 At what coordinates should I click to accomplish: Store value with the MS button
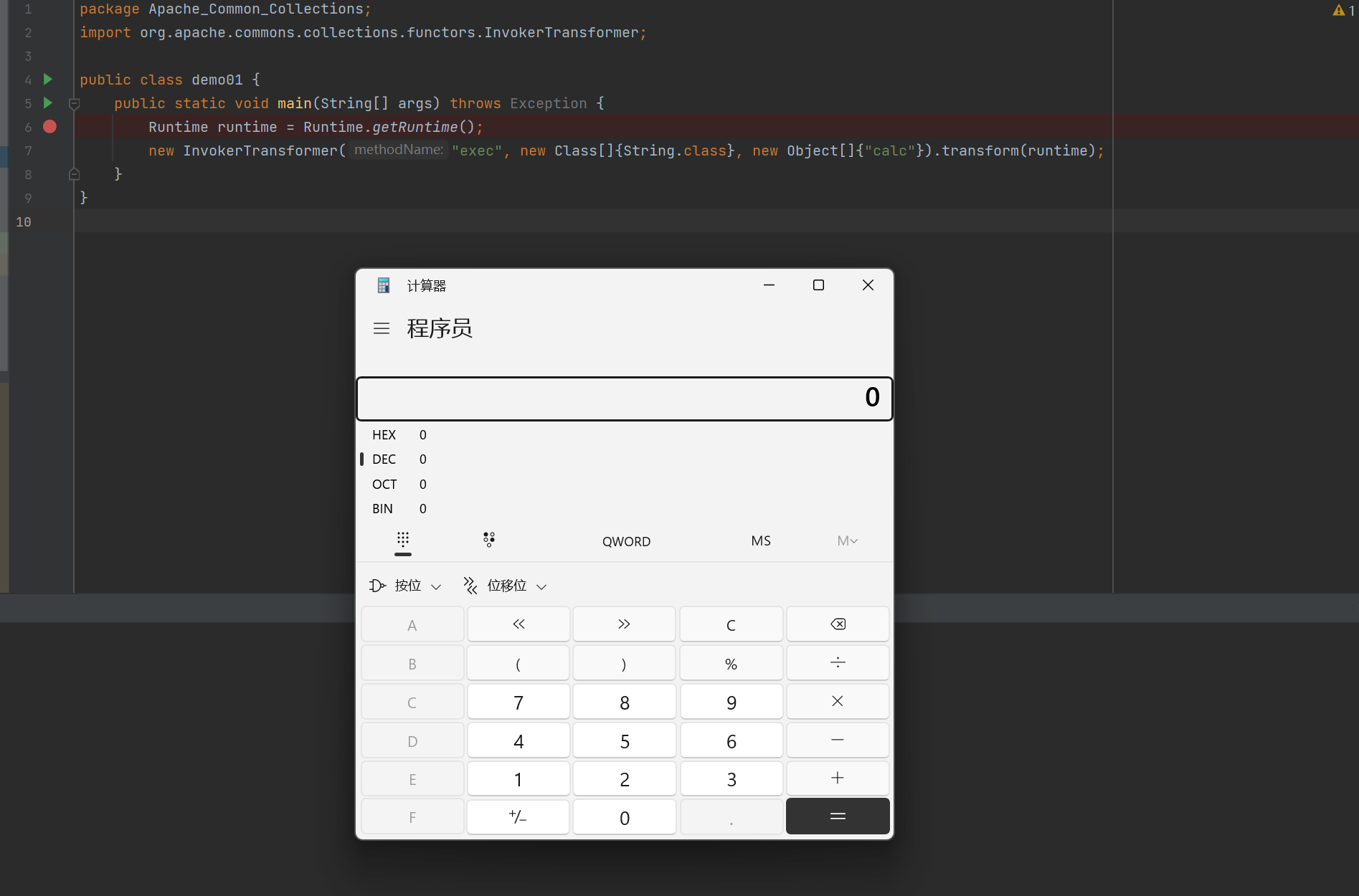[761, 541]
